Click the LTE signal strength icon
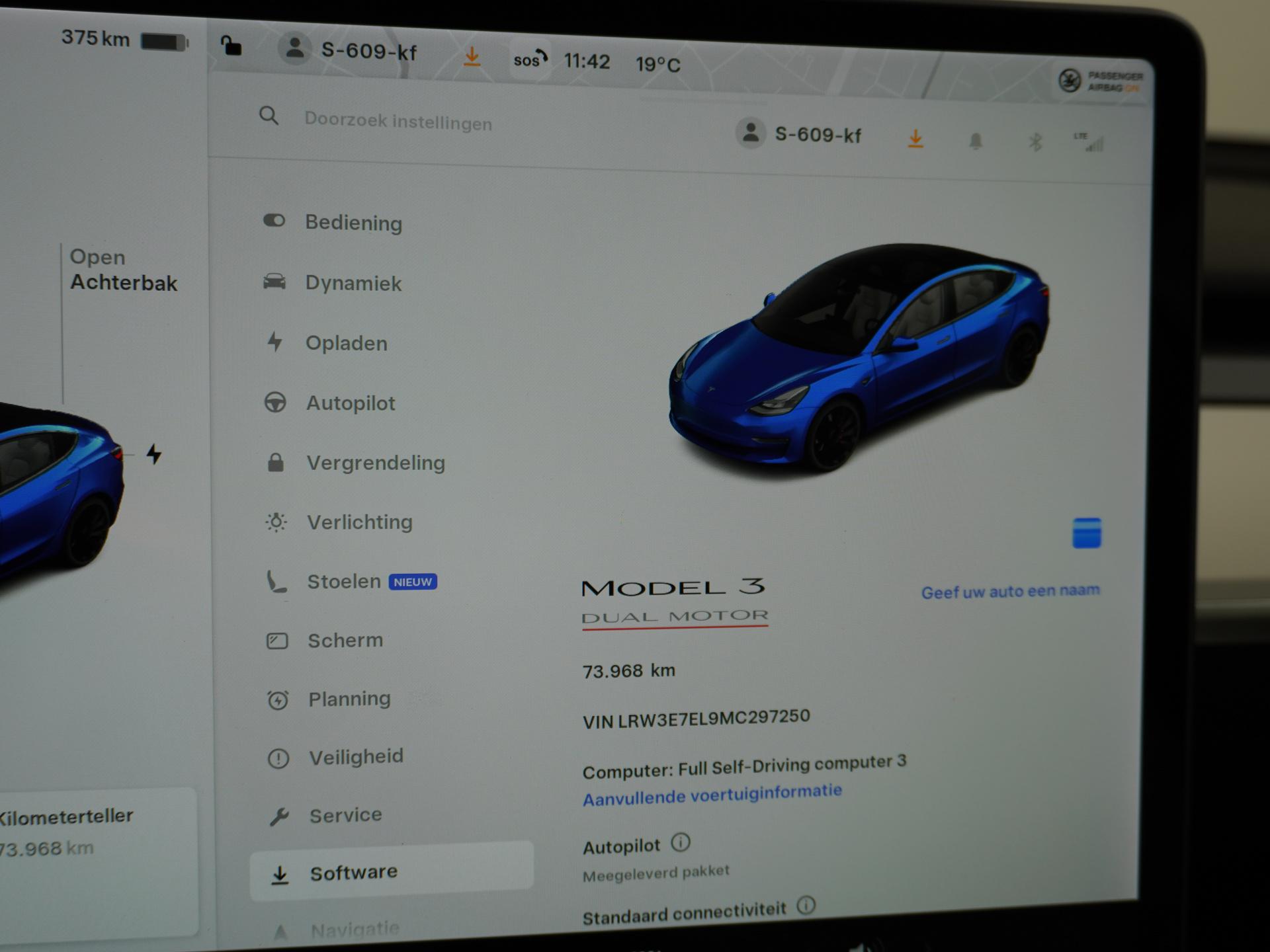 [x=1088, y=141]
